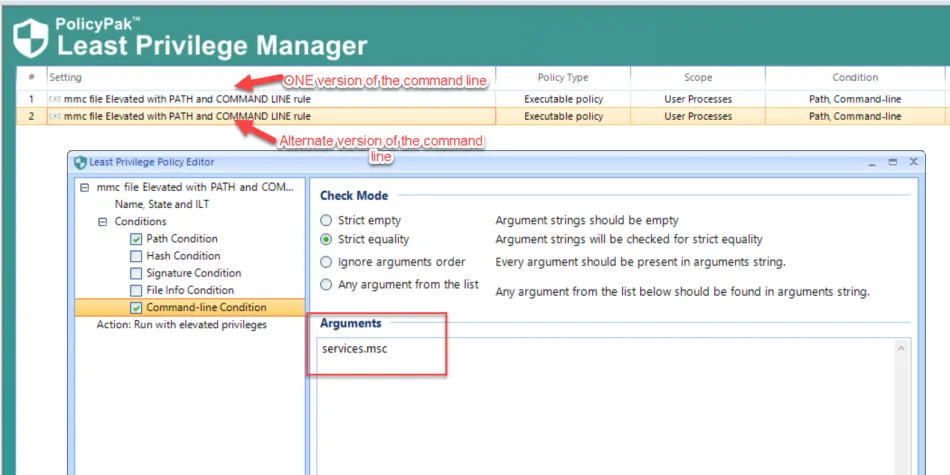Choose Ignore arguments order option
Screen dimensions: 950x475
tap(326, 262)
